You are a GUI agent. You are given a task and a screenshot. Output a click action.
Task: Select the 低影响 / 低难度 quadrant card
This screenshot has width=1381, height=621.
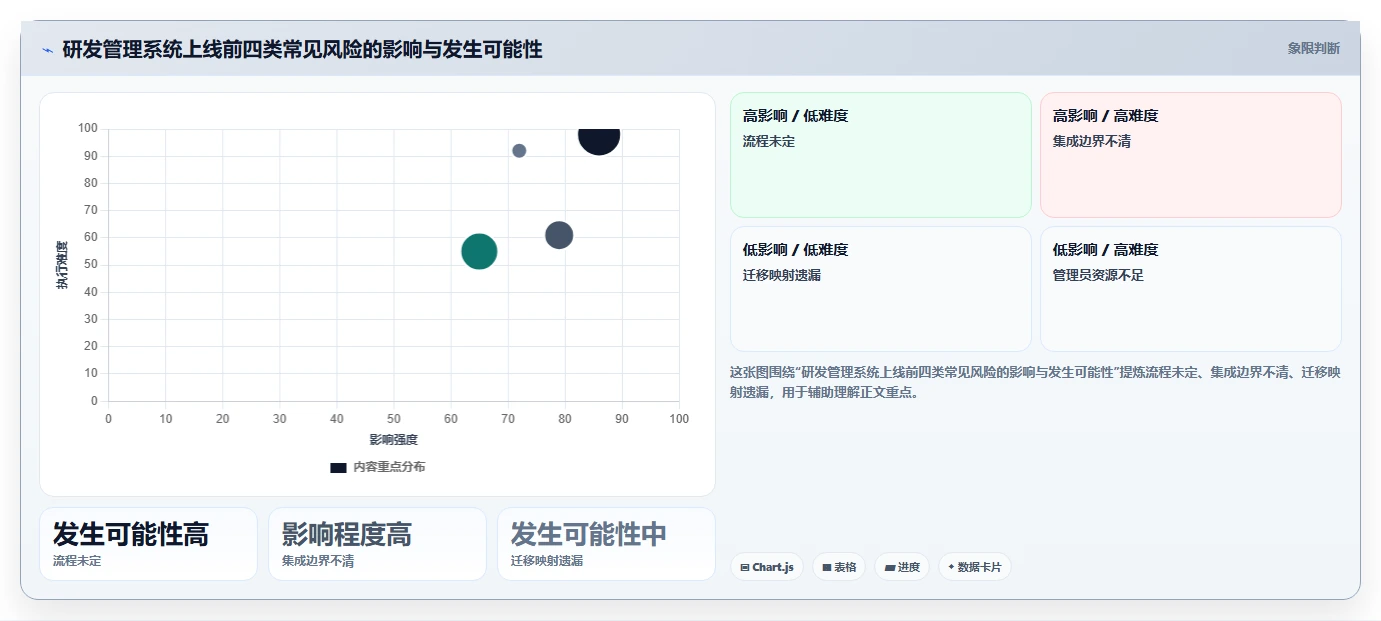coord(880,289)
